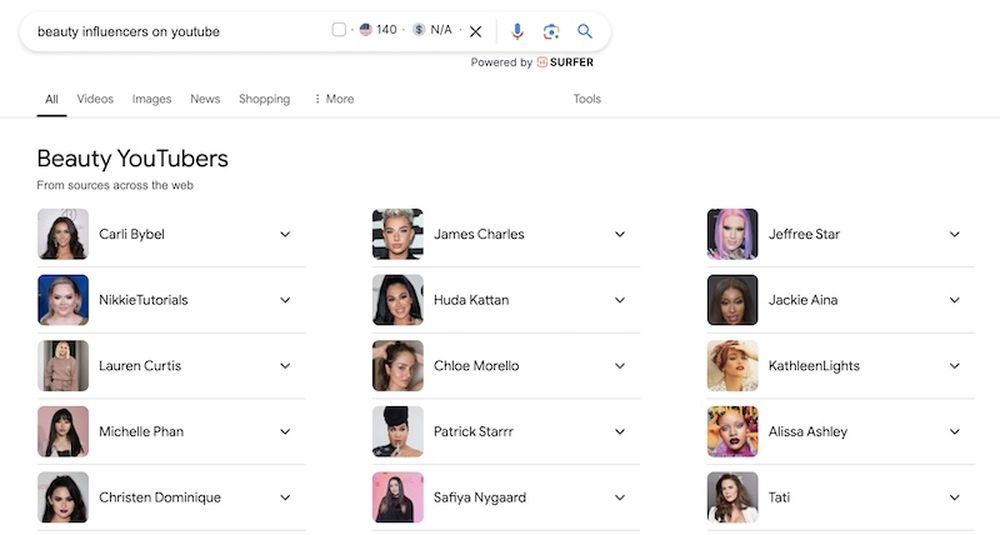Select the name Patrick Starrr
Viewport: 1000px width, 535px height.
[473, 431]
